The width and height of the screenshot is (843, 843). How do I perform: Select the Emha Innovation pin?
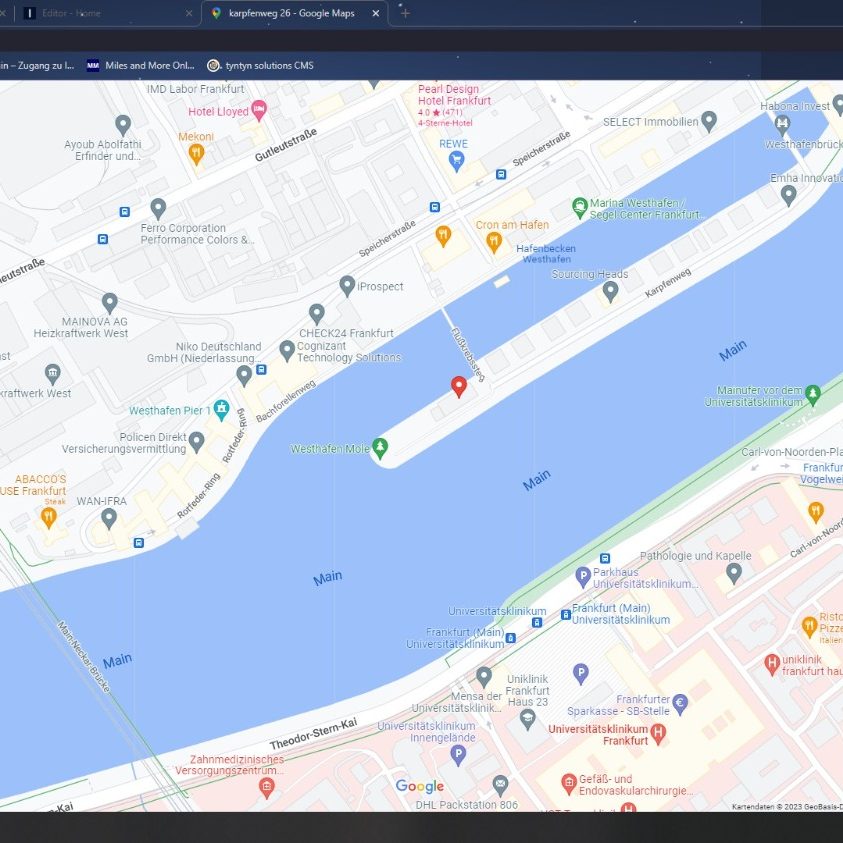point(788,196)
